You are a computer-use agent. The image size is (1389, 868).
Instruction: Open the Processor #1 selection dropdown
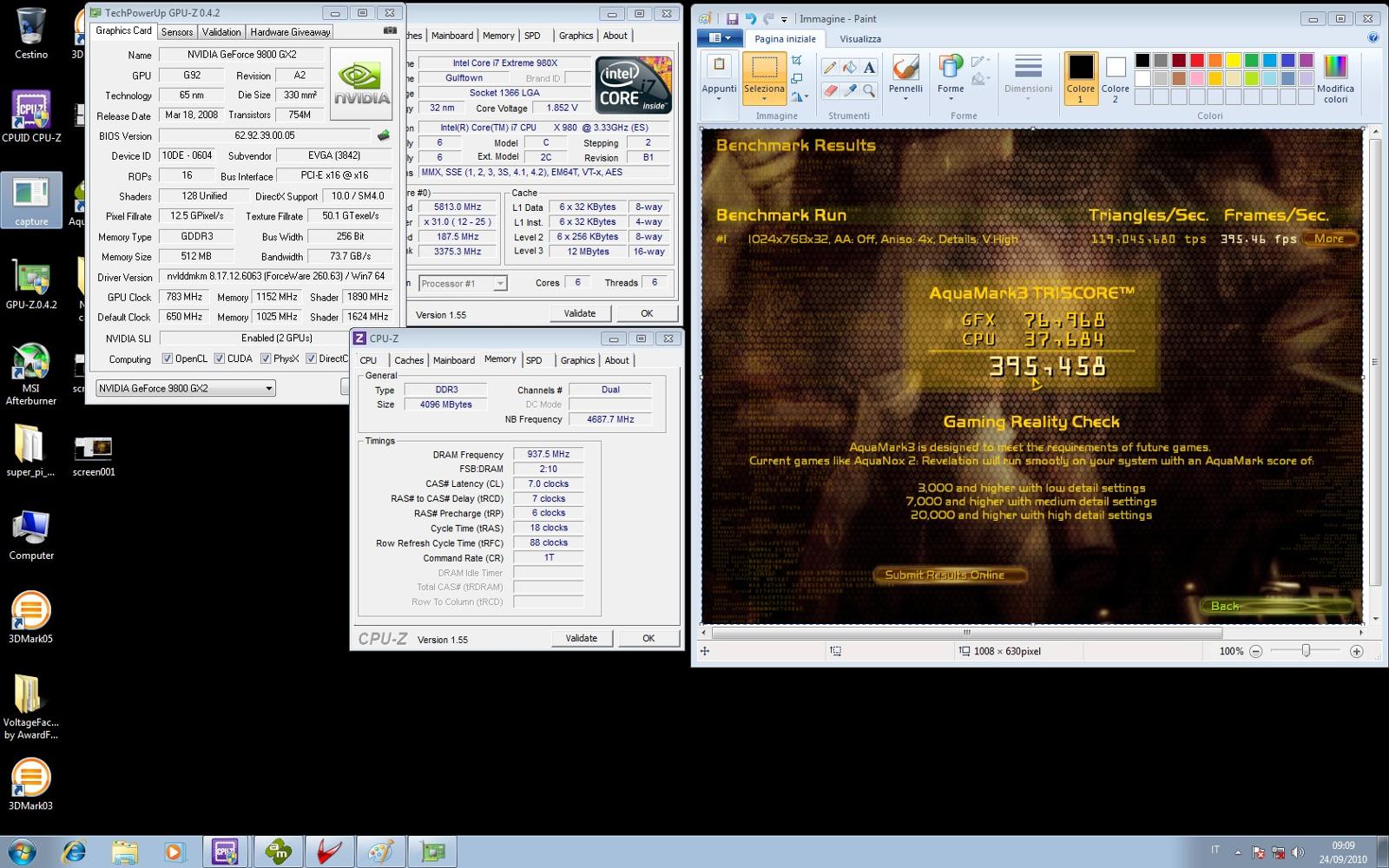[x=462, y=283]
